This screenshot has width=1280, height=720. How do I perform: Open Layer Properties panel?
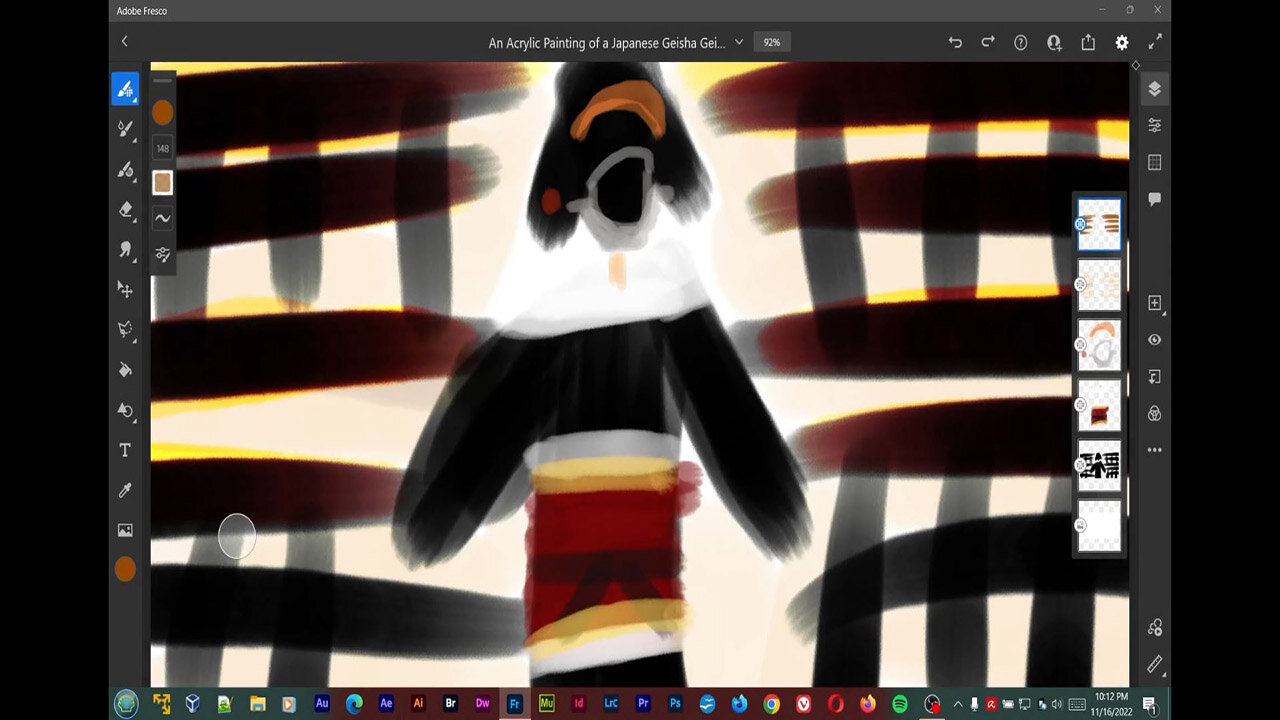[1154, 125]
